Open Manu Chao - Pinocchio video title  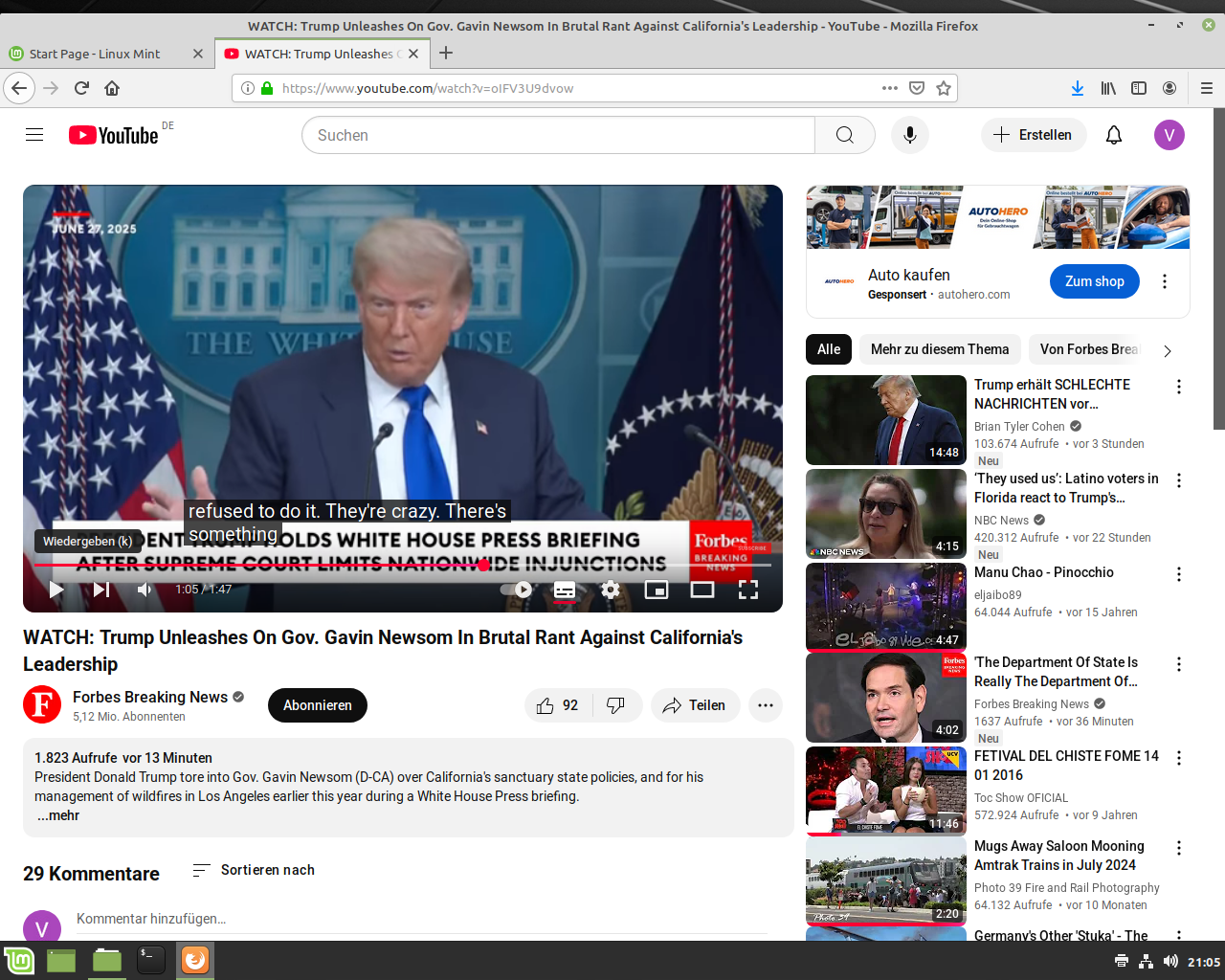click(x=1044, y=572)
